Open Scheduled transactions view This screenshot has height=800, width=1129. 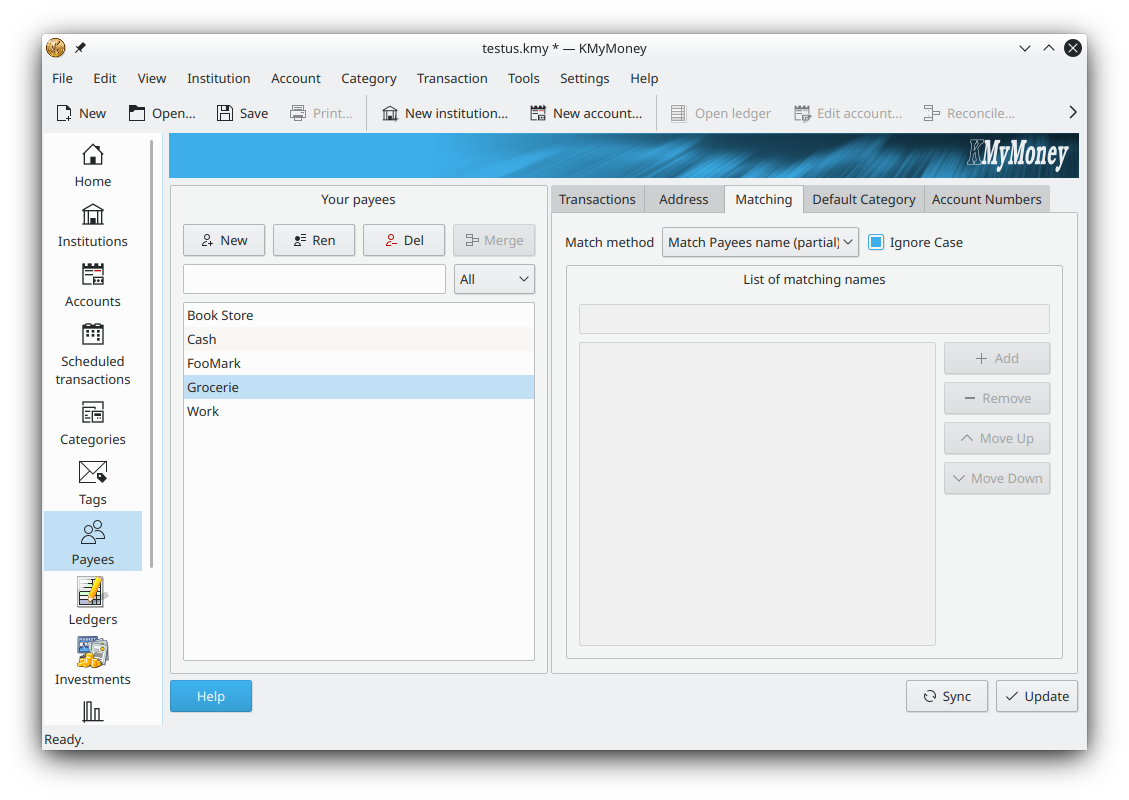pos(92,354)
